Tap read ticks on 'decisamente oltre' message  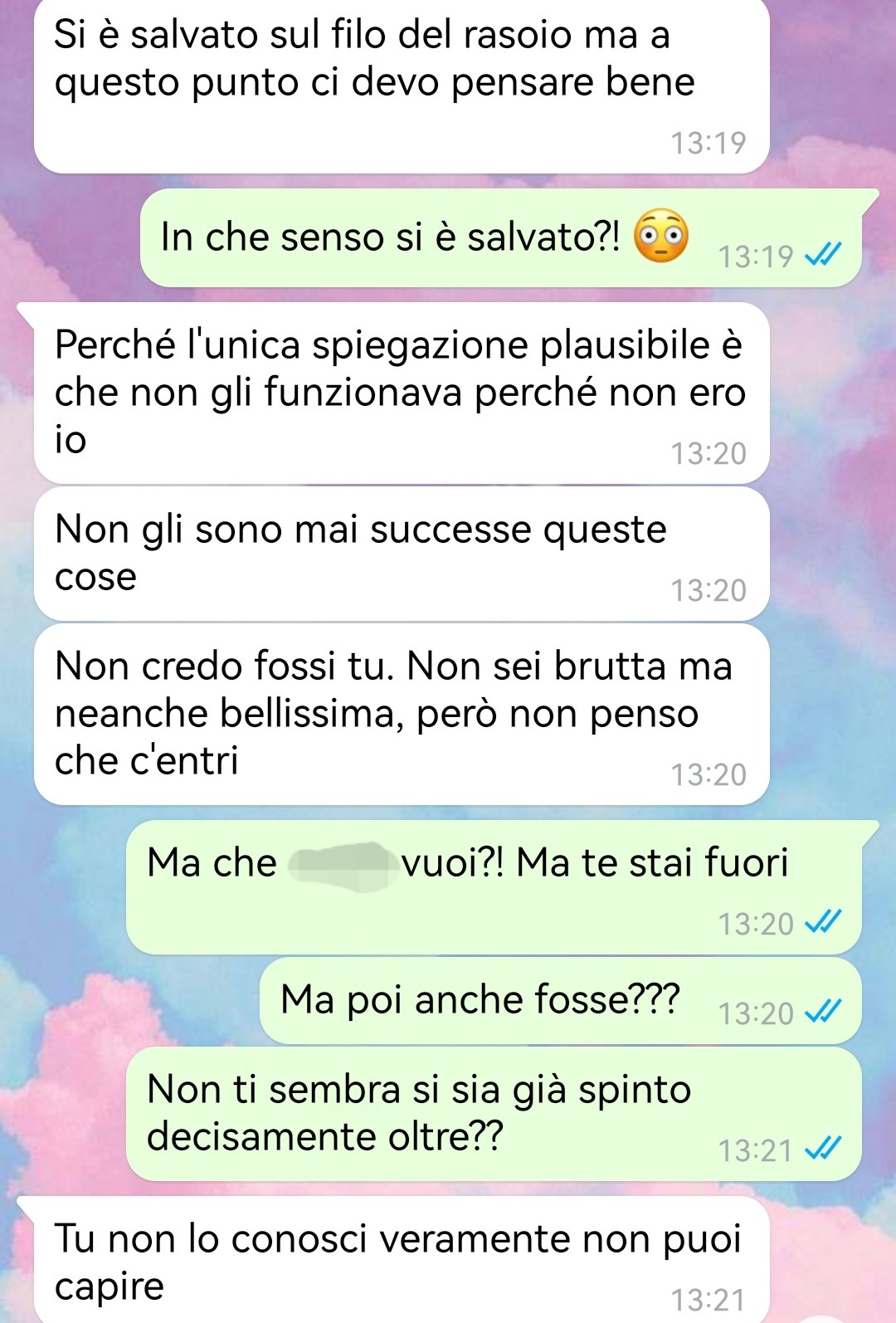point(823,1149)
